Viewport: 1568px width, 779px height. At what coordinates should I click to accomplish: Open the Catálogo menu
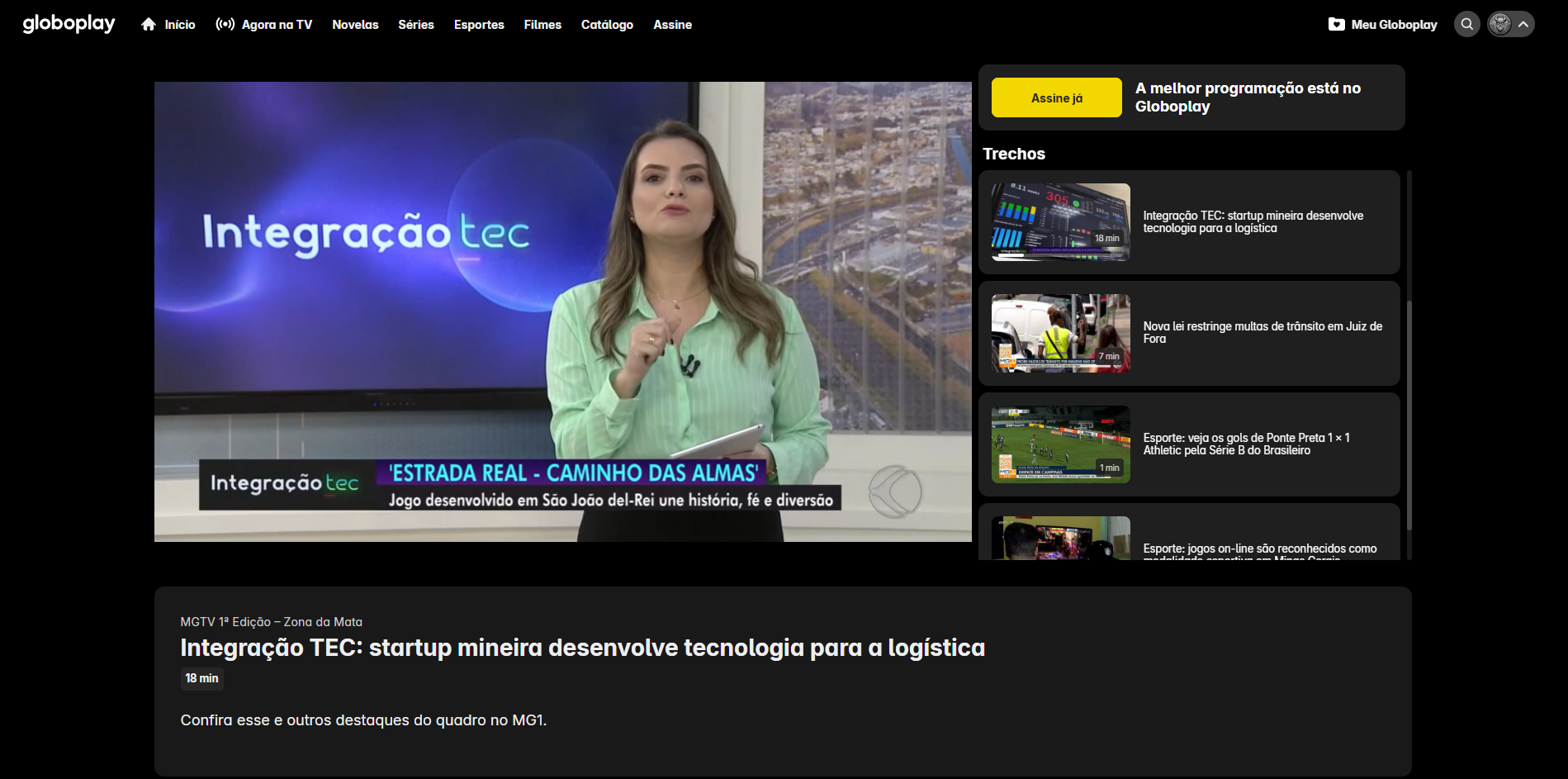607,25
